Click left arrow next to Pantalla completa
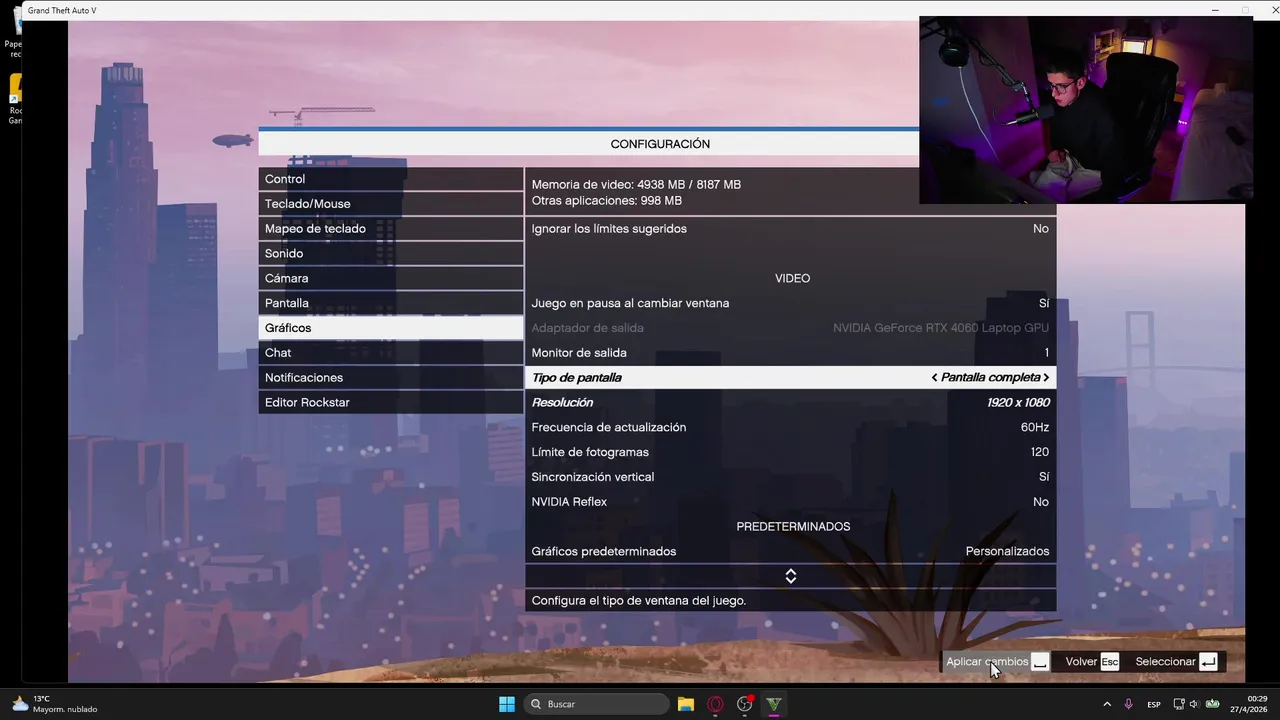Viewport: 1280px width, 720px height. coord(934,378)
